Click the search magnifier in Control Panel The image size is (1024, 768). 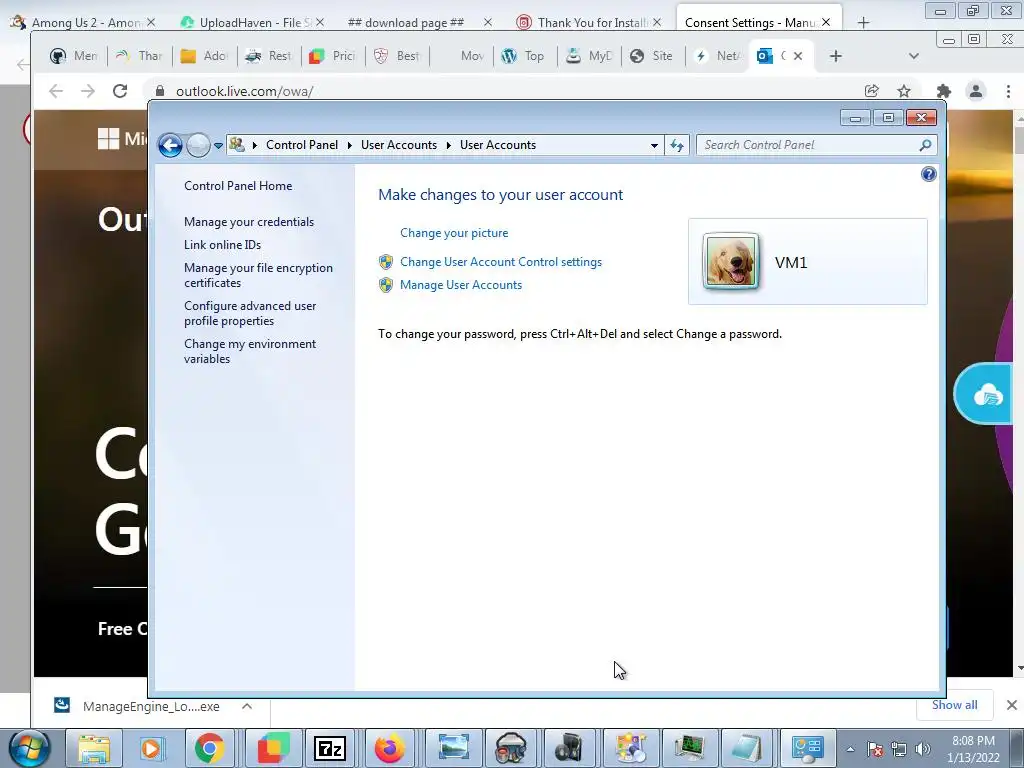pyautogui.click(x=925, y=145)
